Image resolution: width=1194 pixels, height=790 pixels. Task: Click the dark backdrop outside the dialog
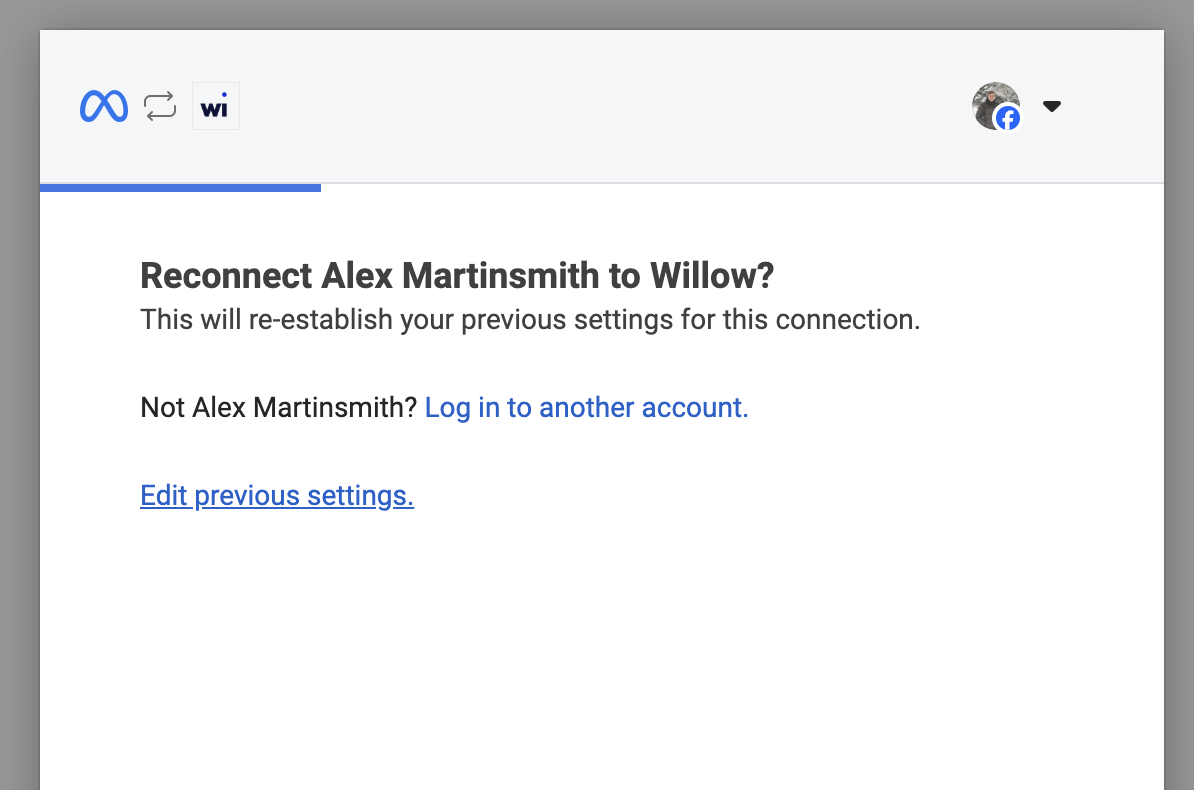18,400
